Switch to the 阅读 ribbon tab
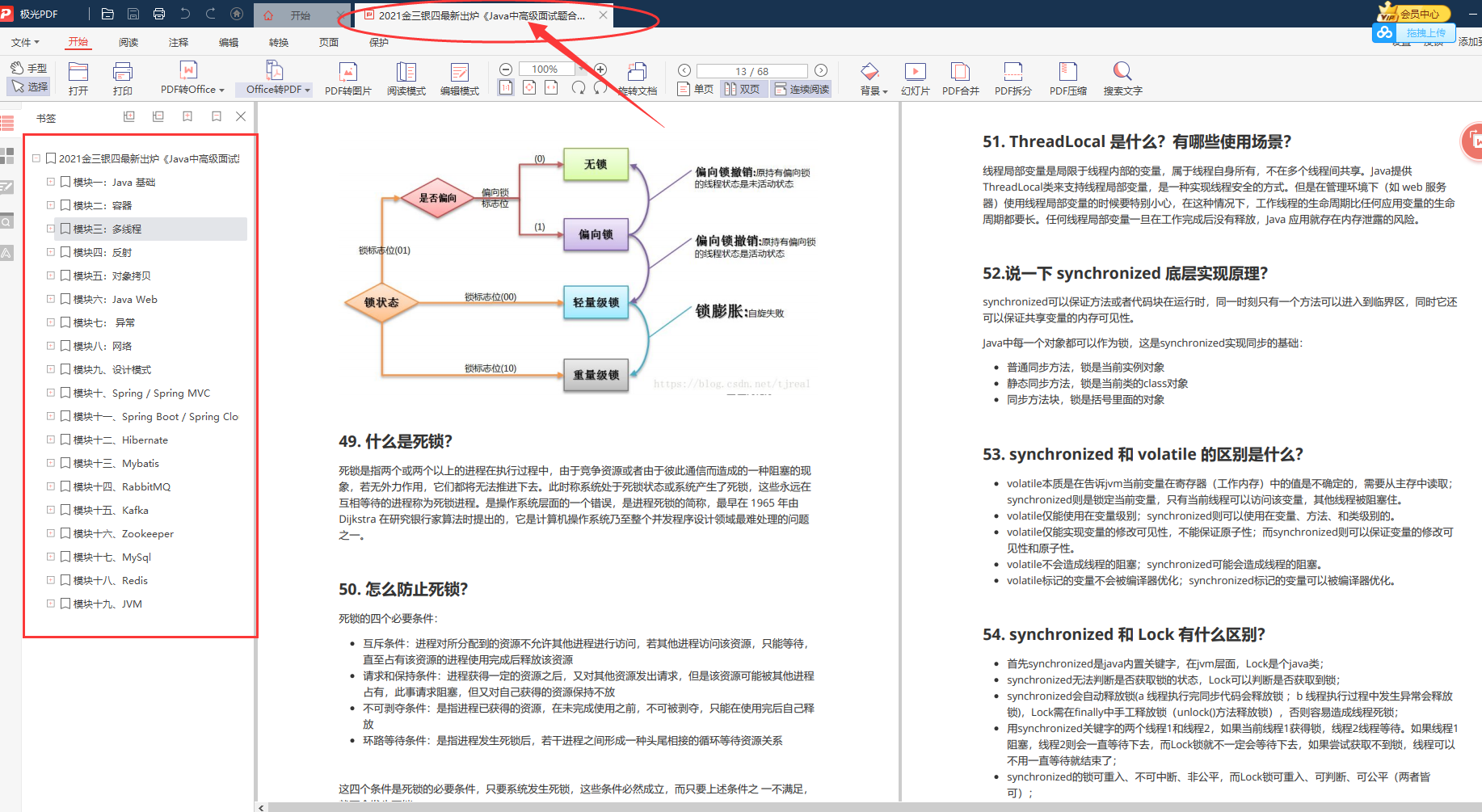 (128, 42)
